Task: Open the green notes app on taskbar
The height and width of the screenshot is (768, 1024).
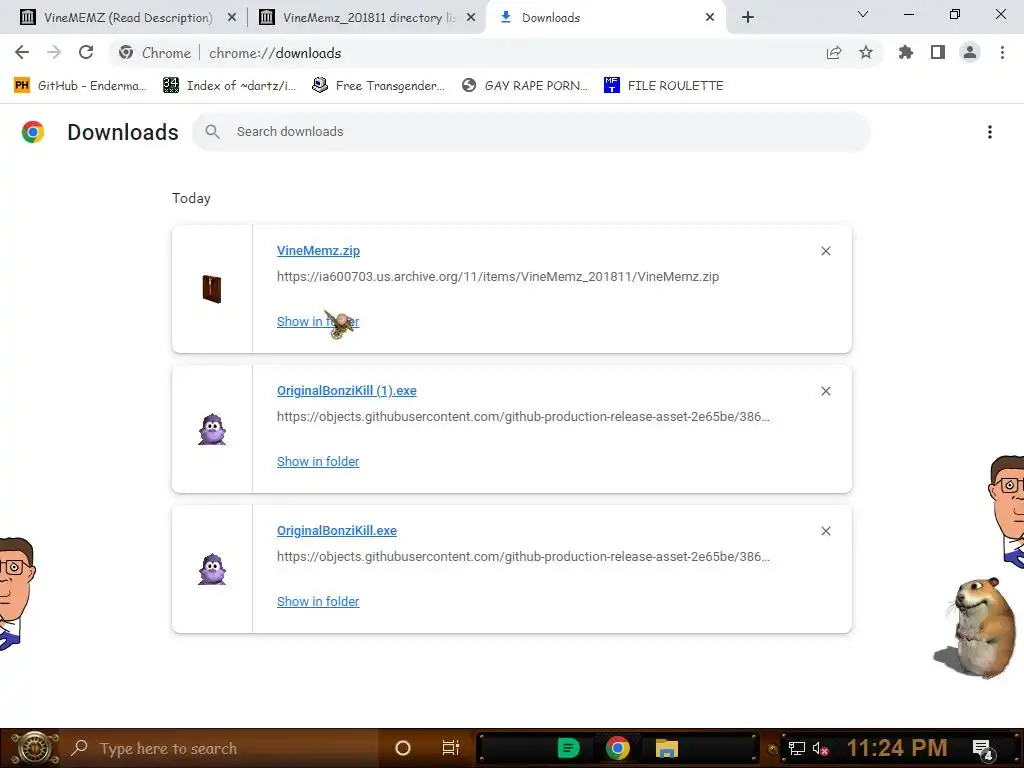Action: coord(568,748)
